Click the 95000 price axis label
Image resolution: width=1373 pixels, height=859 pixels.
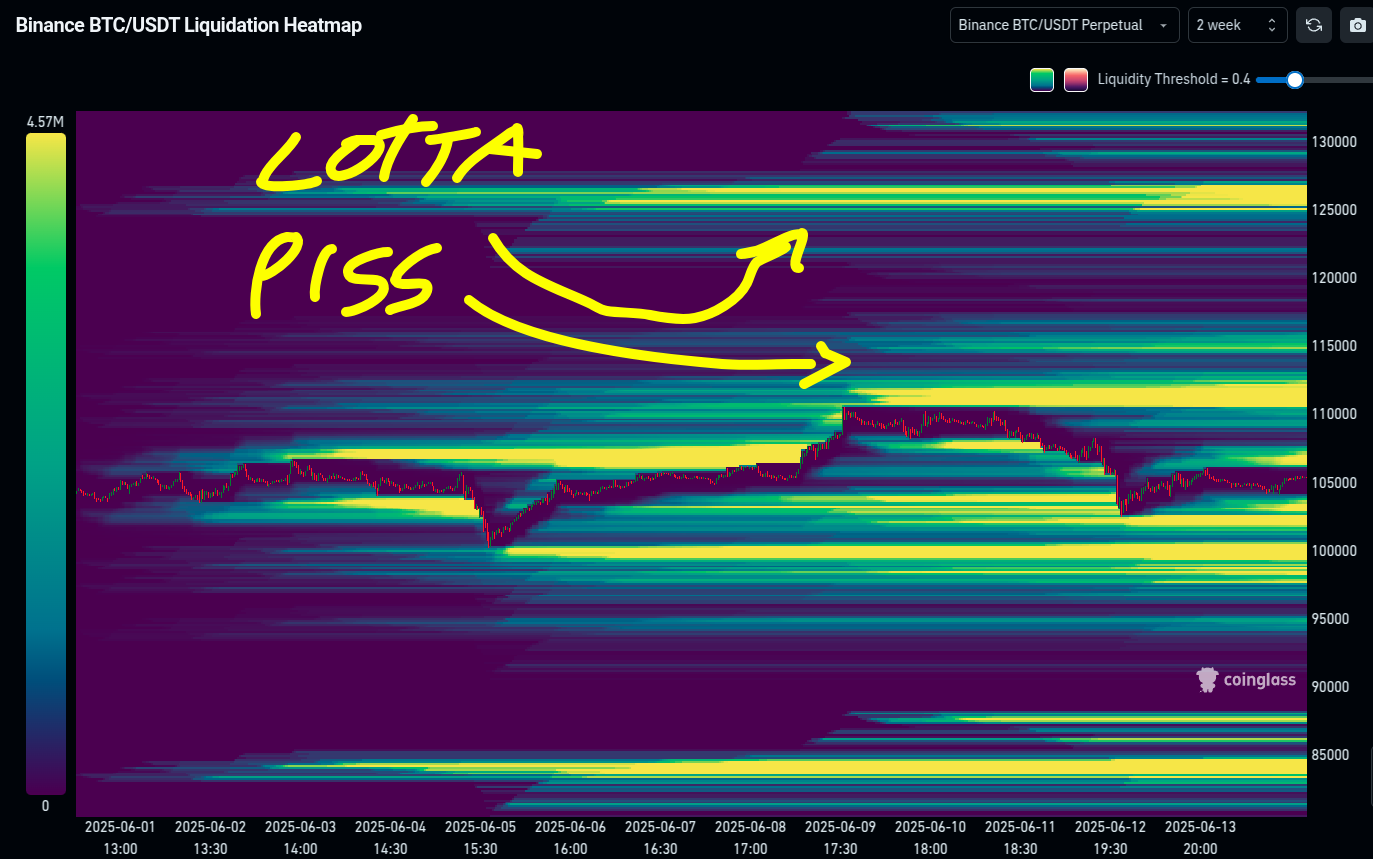pyautogui.click(x=1332, y=619)
